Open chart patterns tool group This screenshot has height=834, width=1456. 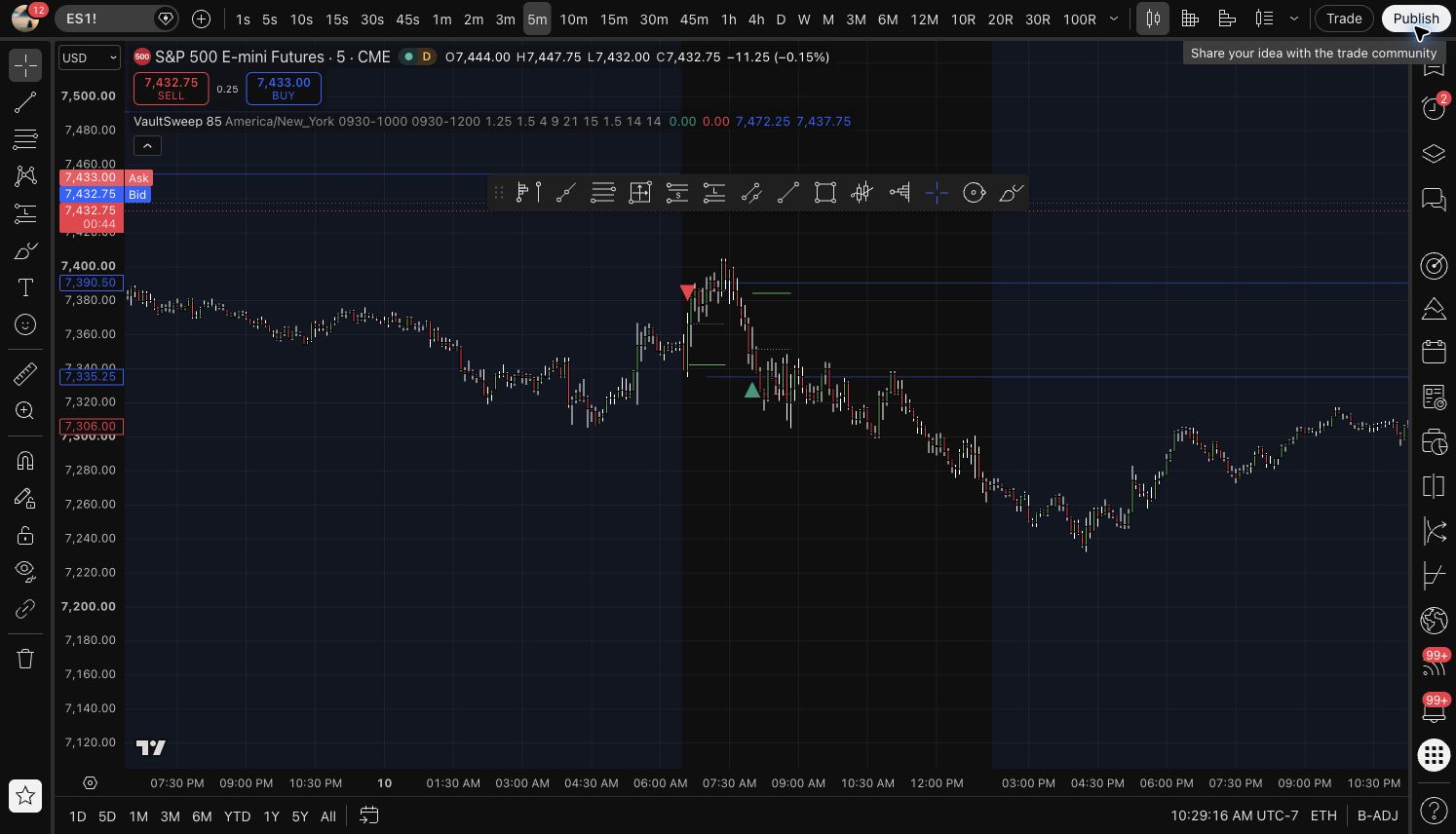25,176
